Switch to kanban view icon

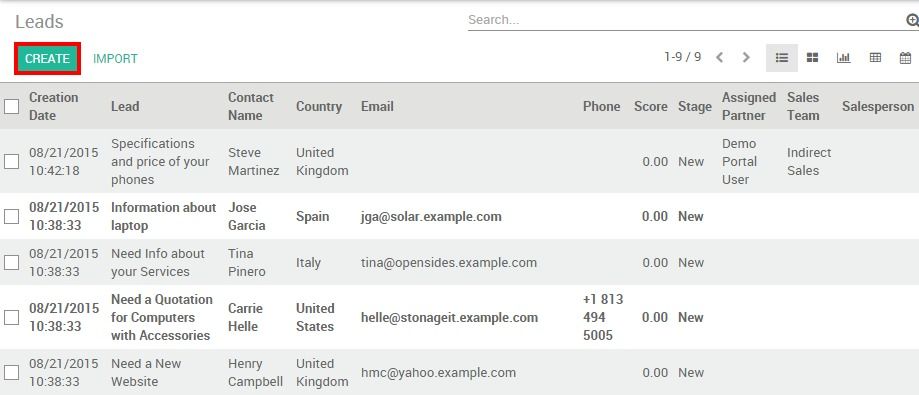(812, 58)
